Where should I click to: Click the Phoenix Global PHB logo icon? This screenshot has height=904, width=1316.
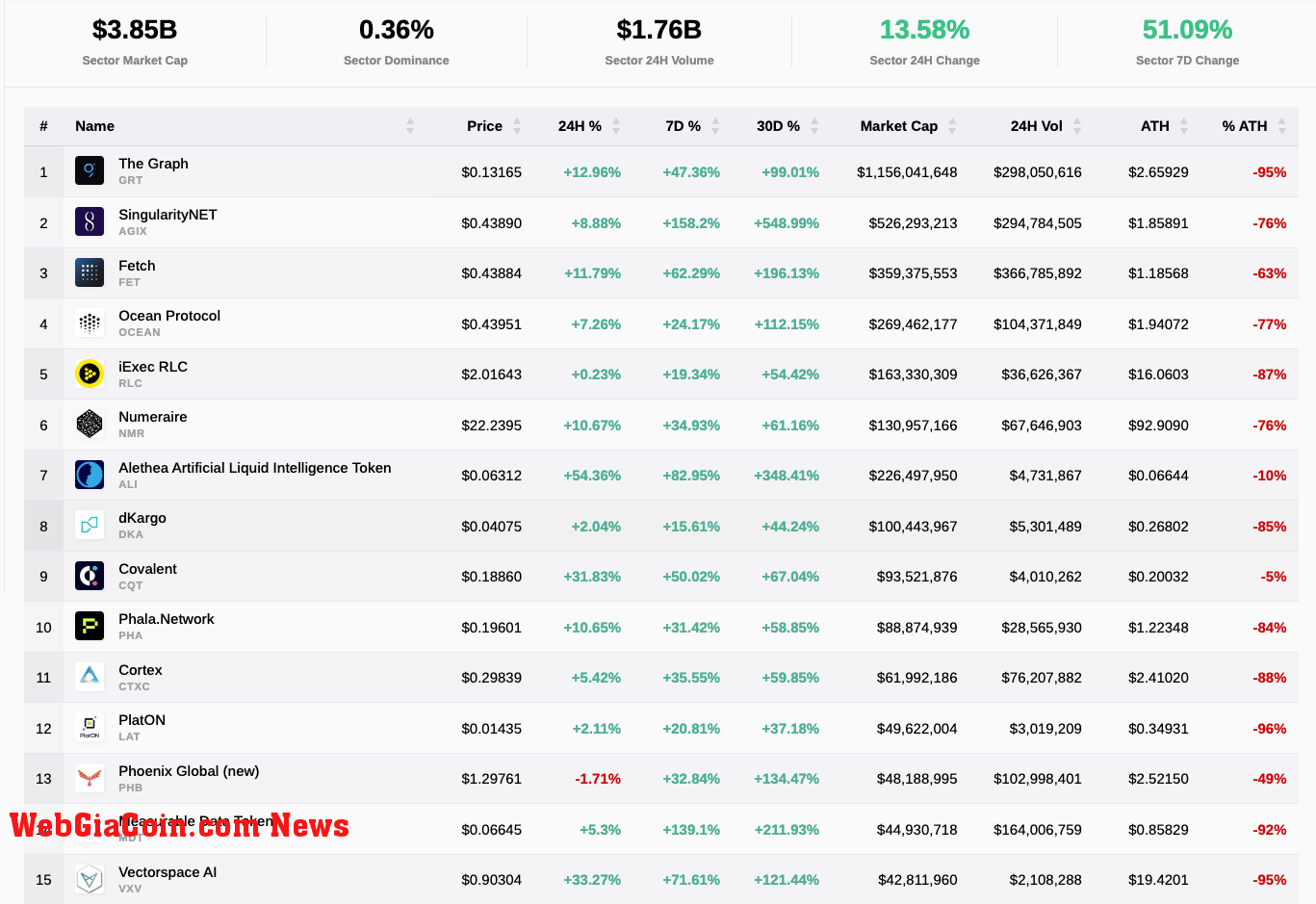[90, 778]
